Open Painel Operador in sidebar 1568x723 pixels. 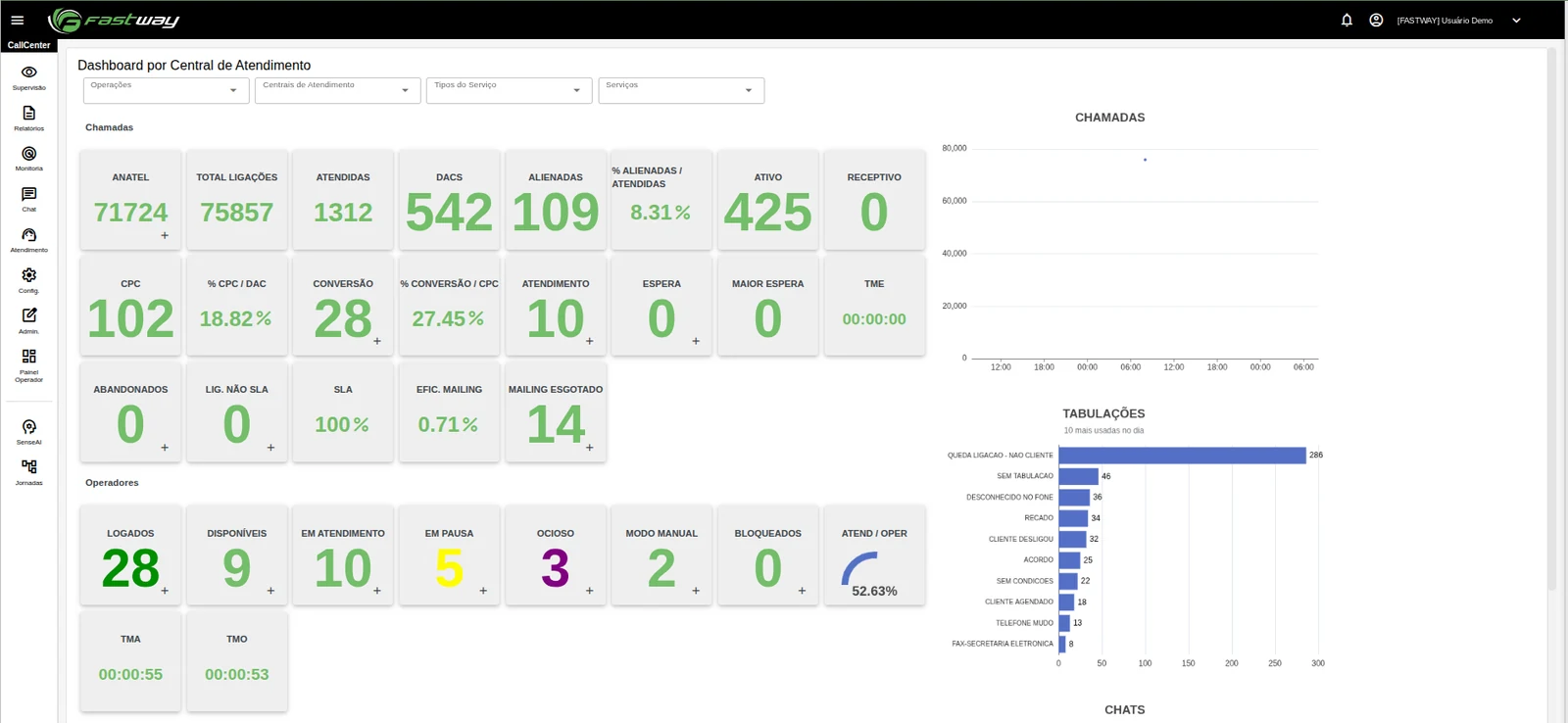(29, 365)
